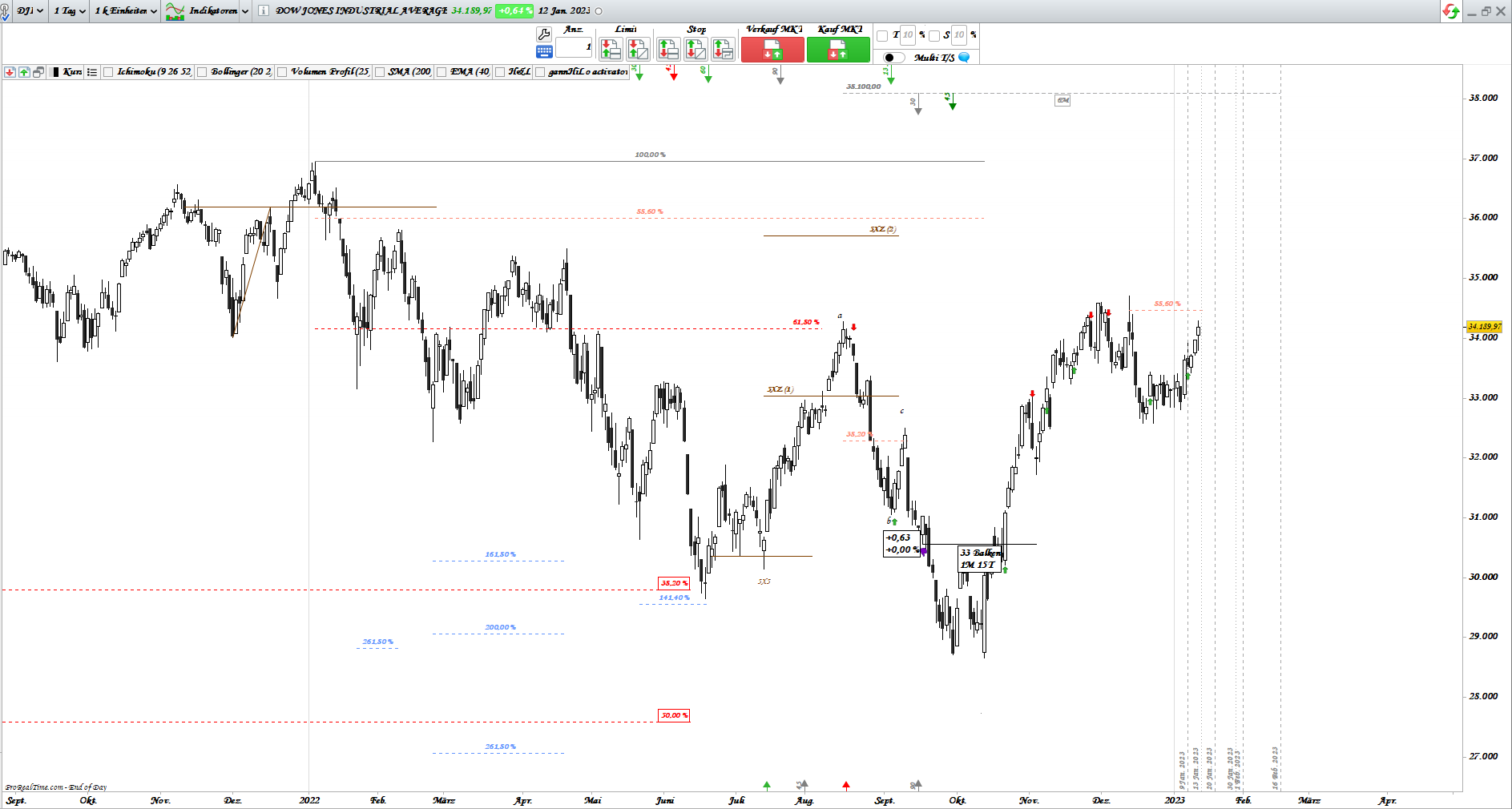Click the red arrow marker below the time axis
Viewport: 1512px width, 809px height.
coord(846,786)
